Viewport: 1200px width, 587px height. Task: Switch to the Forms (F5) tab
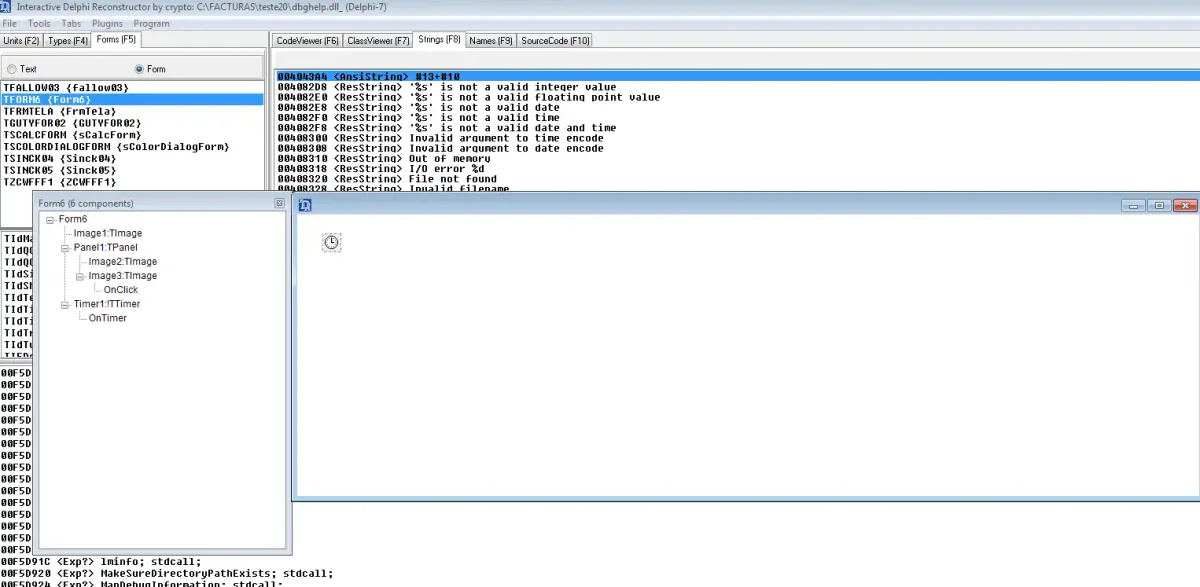tap(116, 40)
